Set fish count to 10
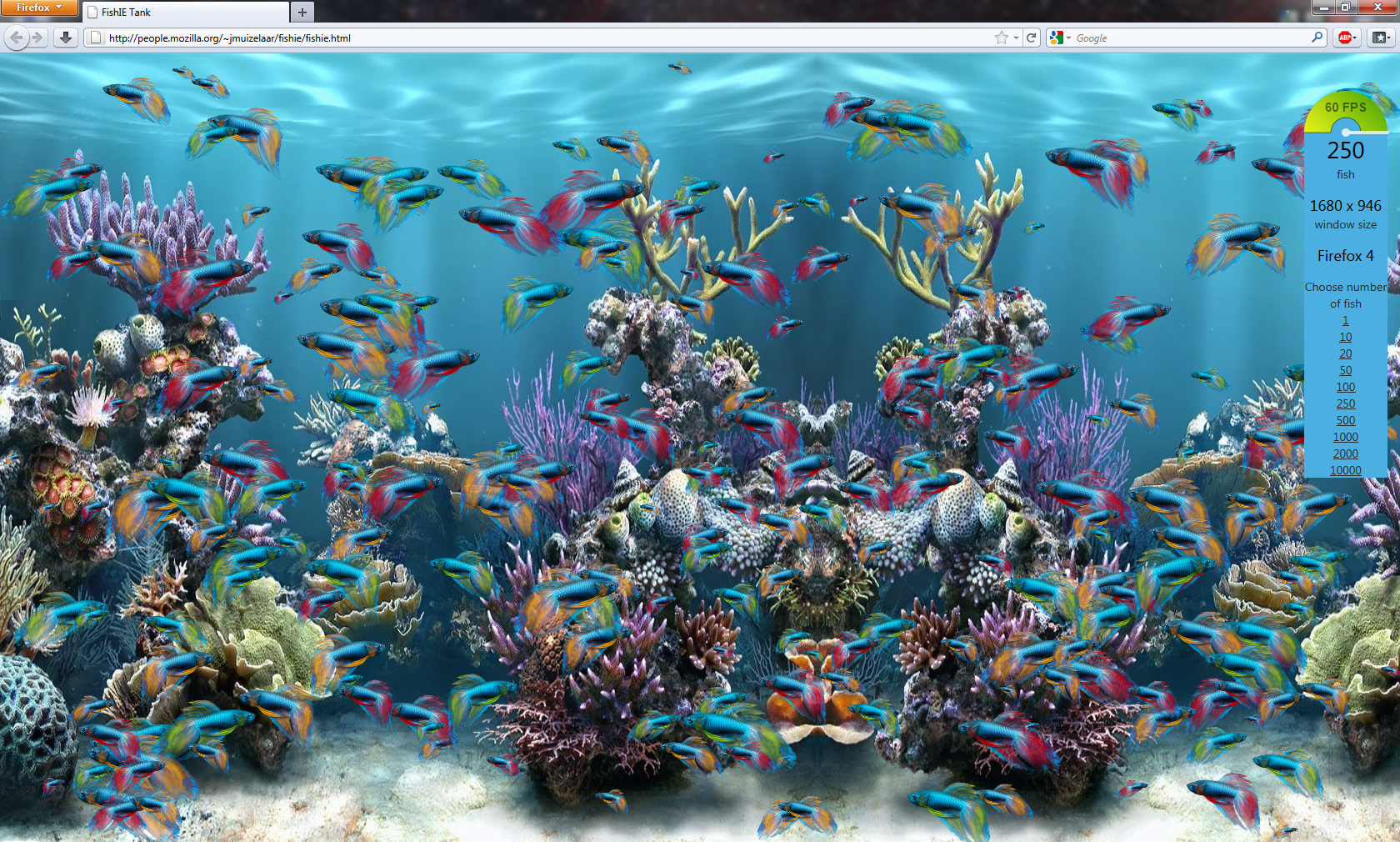Image resolution: width=1400 pixels, height=842 pixels. (x=1345, y=338)
